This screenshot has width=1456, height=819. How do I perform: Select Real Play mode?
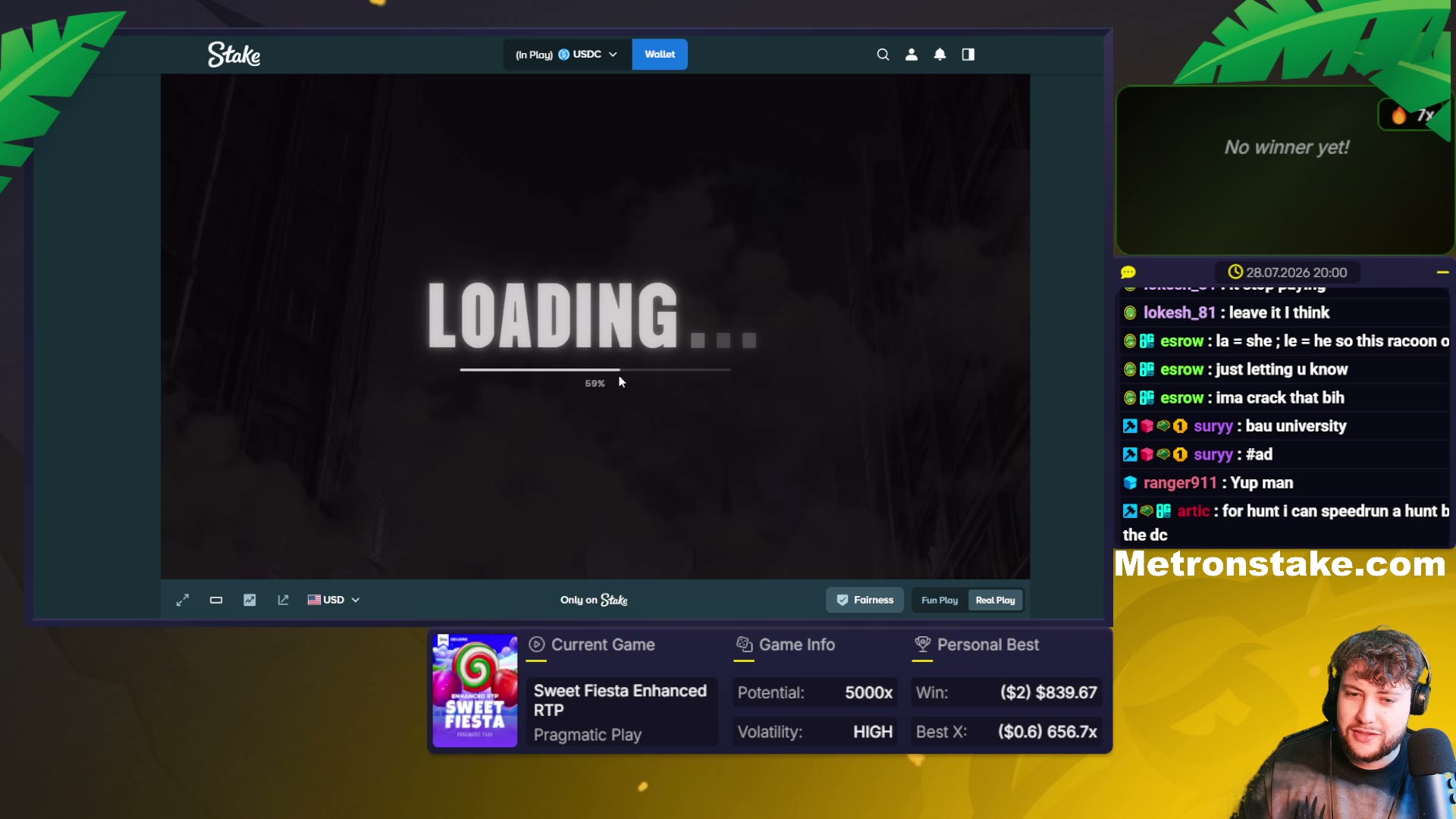tap(995, 601)
